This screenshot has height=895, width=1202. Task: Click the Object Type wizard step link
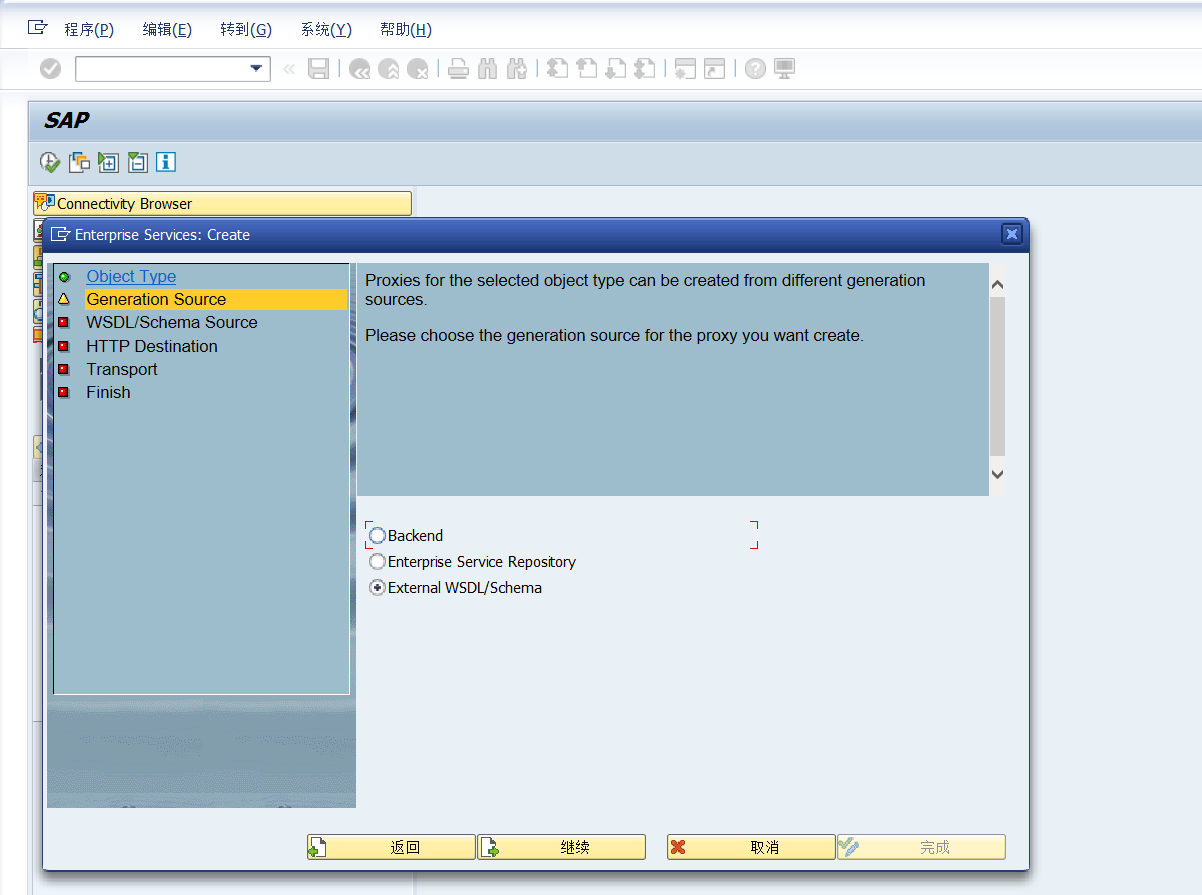[x=131, y=276]
